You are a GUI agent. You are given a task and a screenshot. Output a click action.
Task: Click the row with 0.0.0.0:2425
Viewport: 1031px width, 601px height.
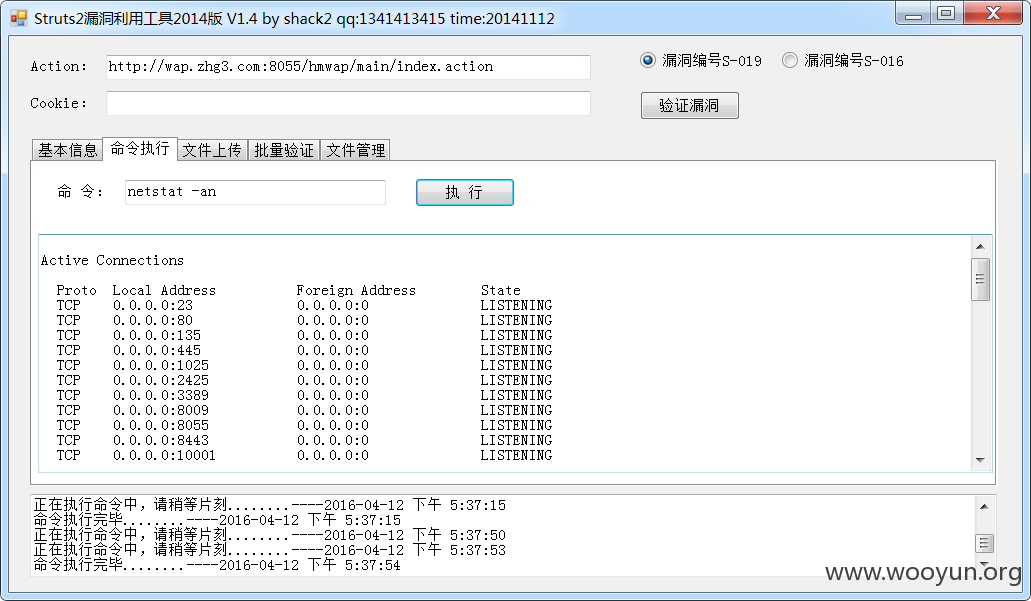click(304, 380)
